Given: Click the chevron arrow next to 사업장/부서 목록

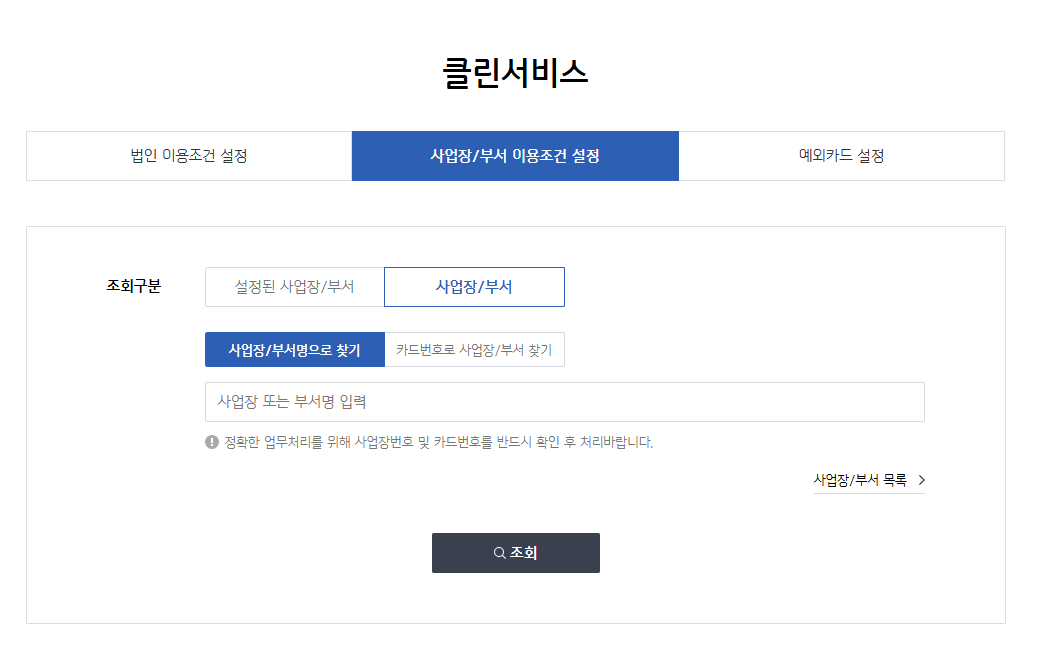Looking at the screenshot, I should point(921,480).
